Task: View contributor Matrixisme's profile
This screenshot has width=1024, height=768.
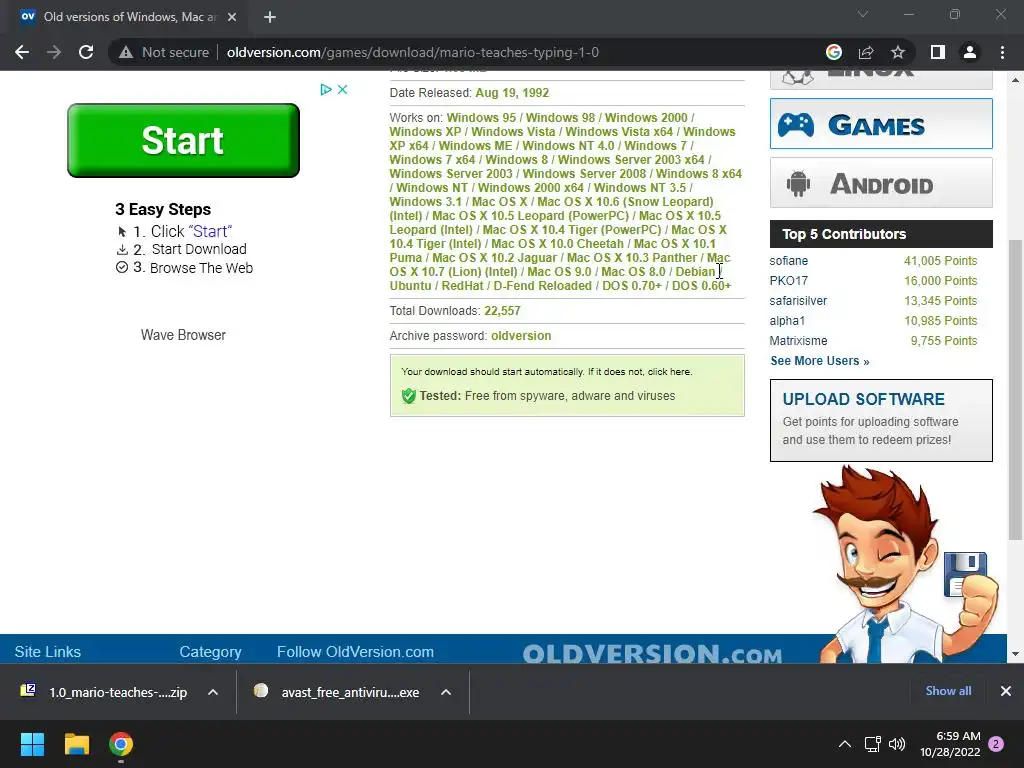Action: coord(798,341)
